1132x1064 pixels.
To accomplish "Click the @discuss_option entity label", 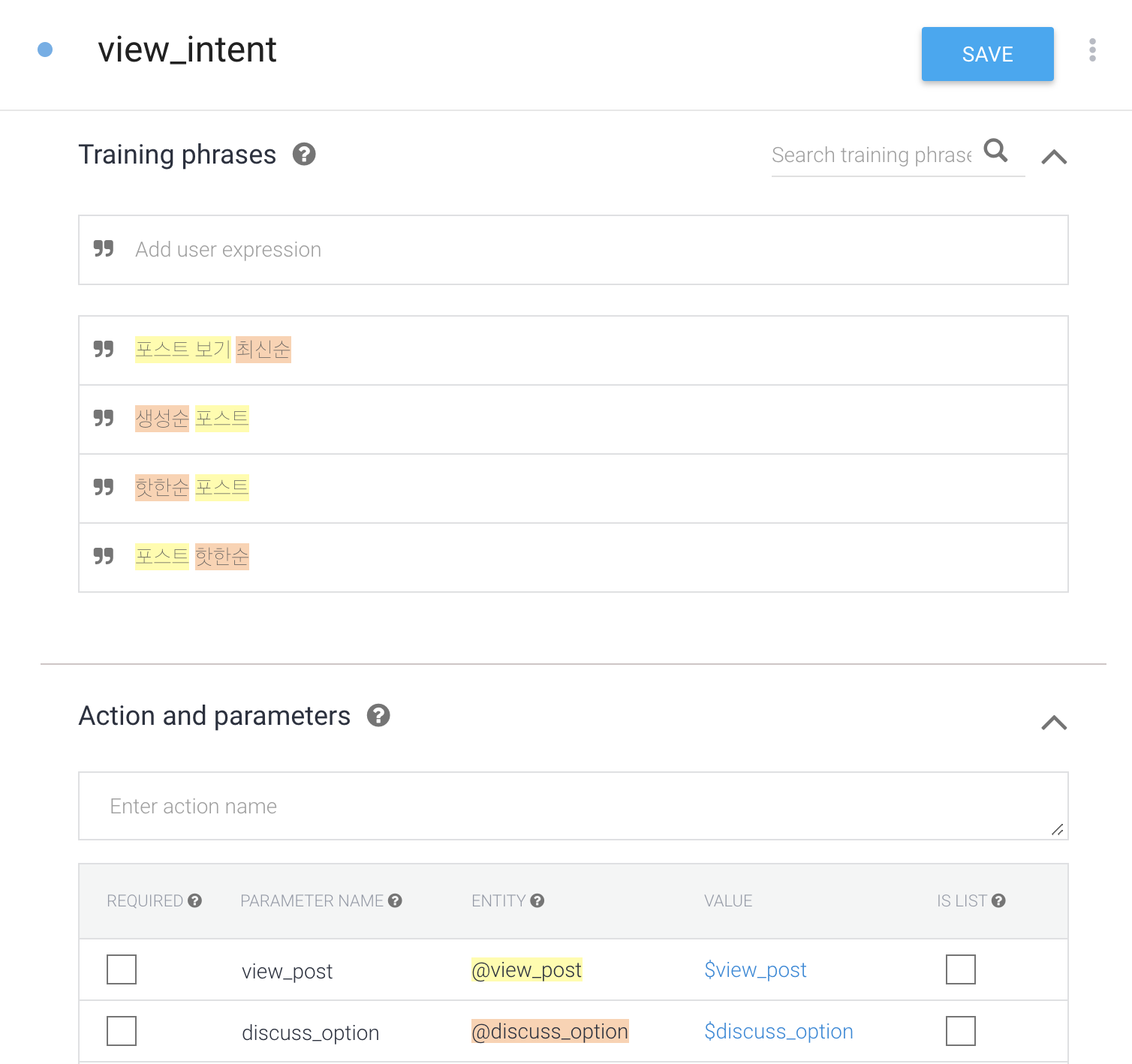I will [x=549, y=1032].
